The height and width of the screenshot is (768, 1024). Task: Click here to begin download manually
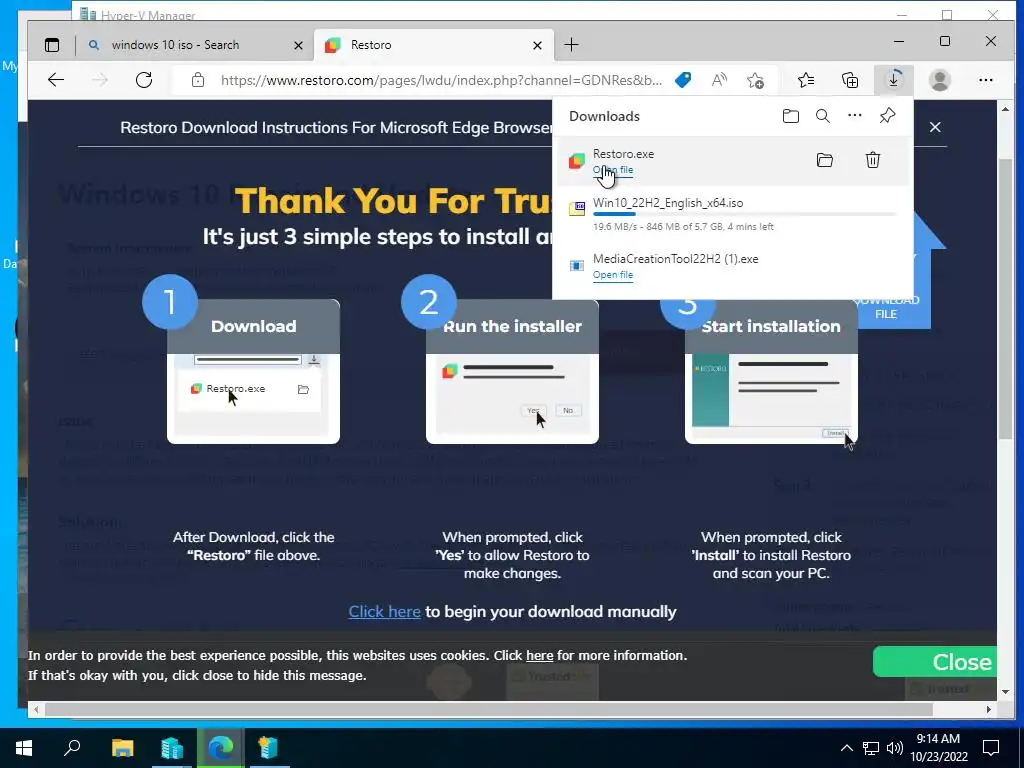point(384,612)
